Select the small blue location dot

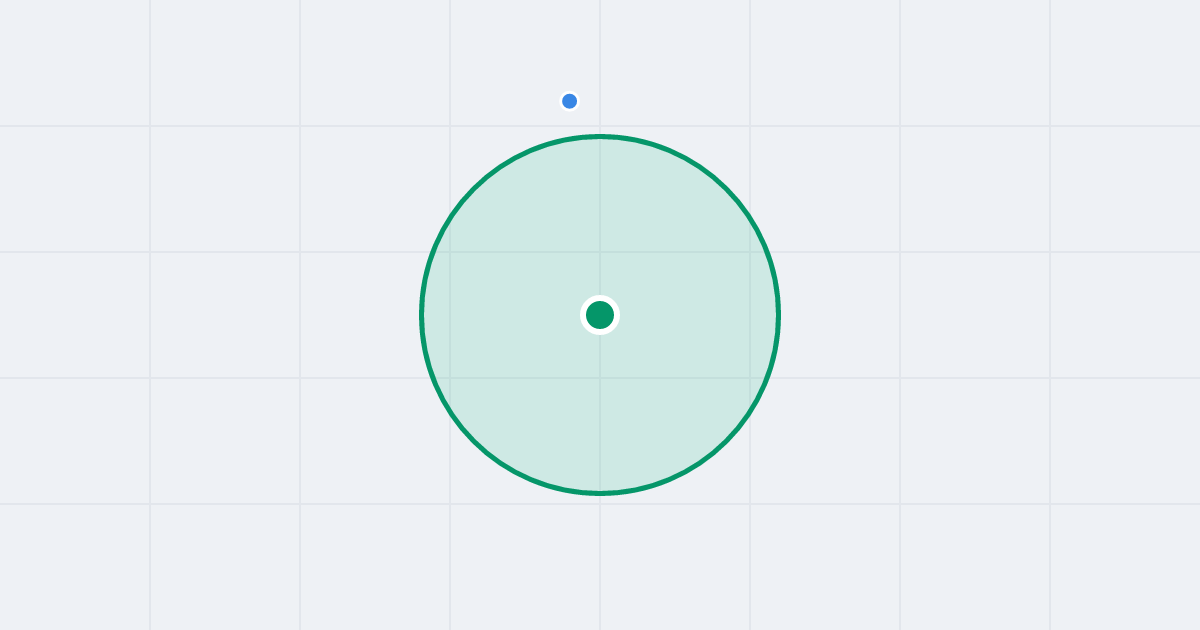point(570,101)
